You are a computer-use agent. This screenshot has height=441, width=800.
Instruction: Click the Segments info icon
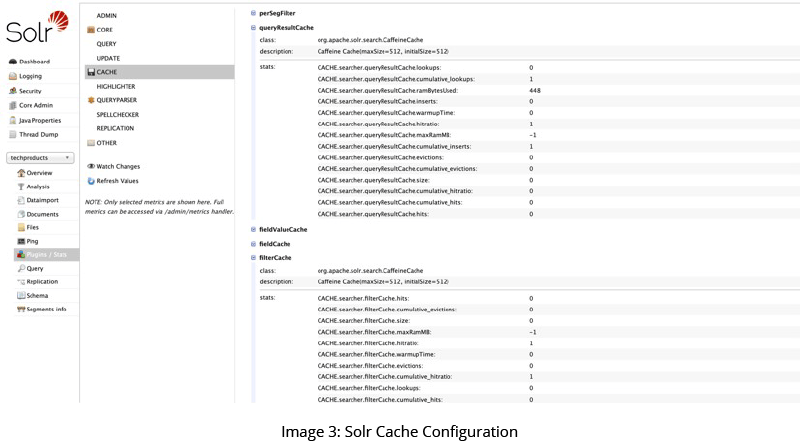click(x=21, y=309)
